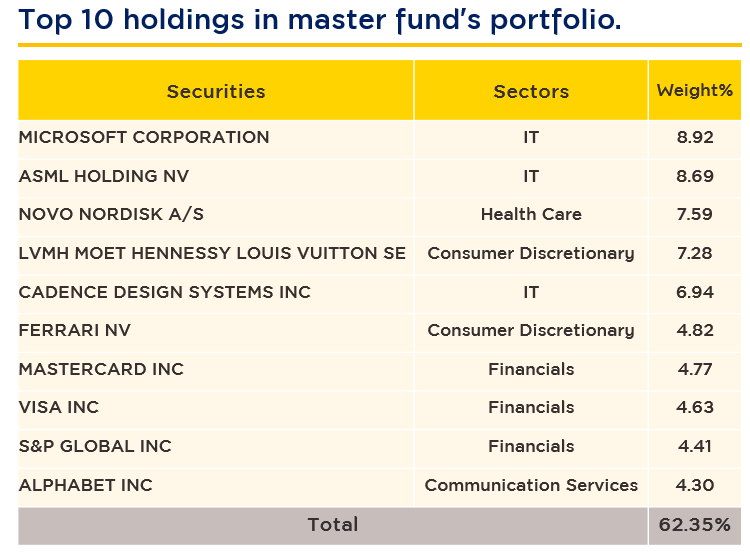Screen dimensions: 750x552
Task: Select the S&P GLOBAL INC cell
Action: point(95,446)
